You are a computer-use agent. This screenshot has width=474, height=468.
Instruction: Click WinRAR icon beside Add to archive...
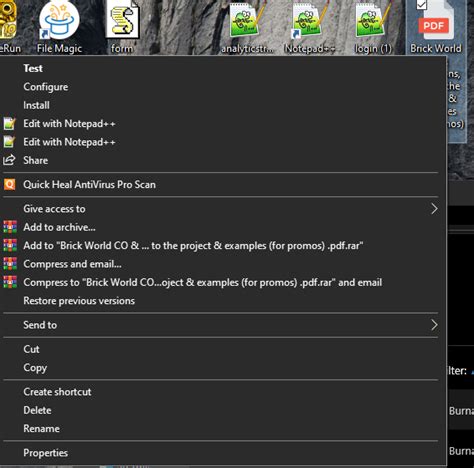click(10, 227)
